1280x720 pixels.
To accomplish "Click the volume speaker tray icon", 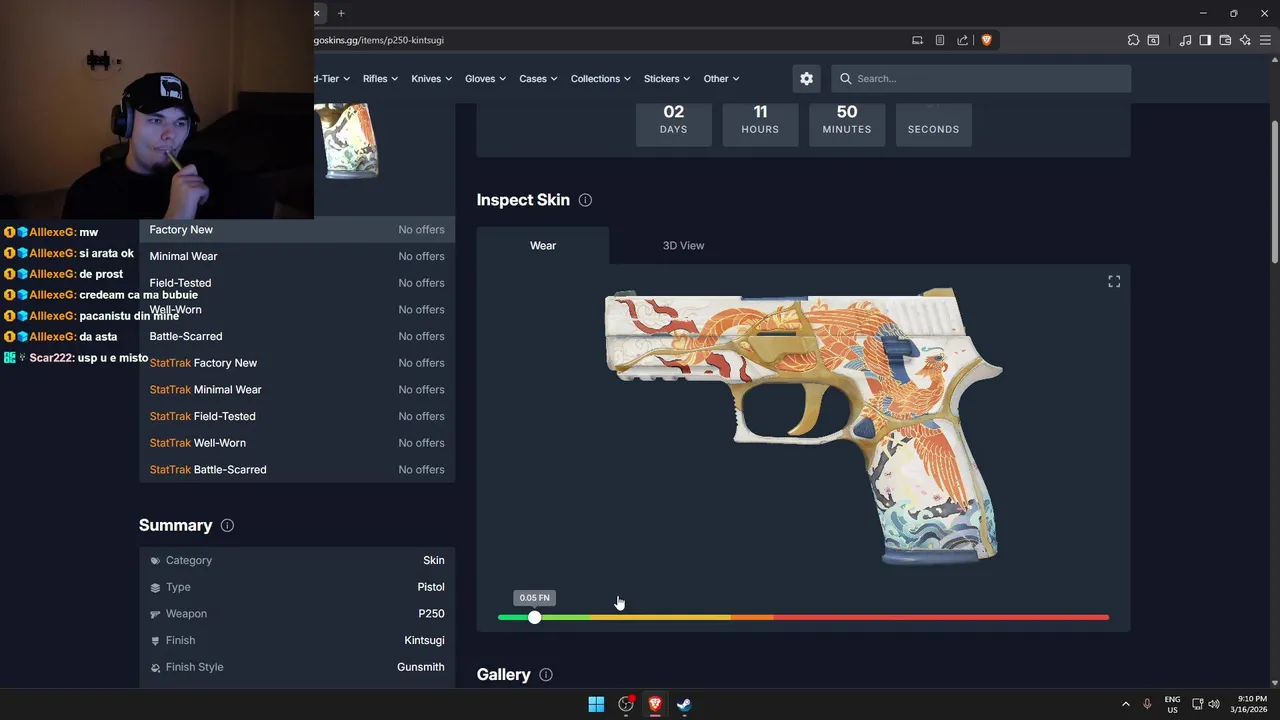I will point(1213,704).
